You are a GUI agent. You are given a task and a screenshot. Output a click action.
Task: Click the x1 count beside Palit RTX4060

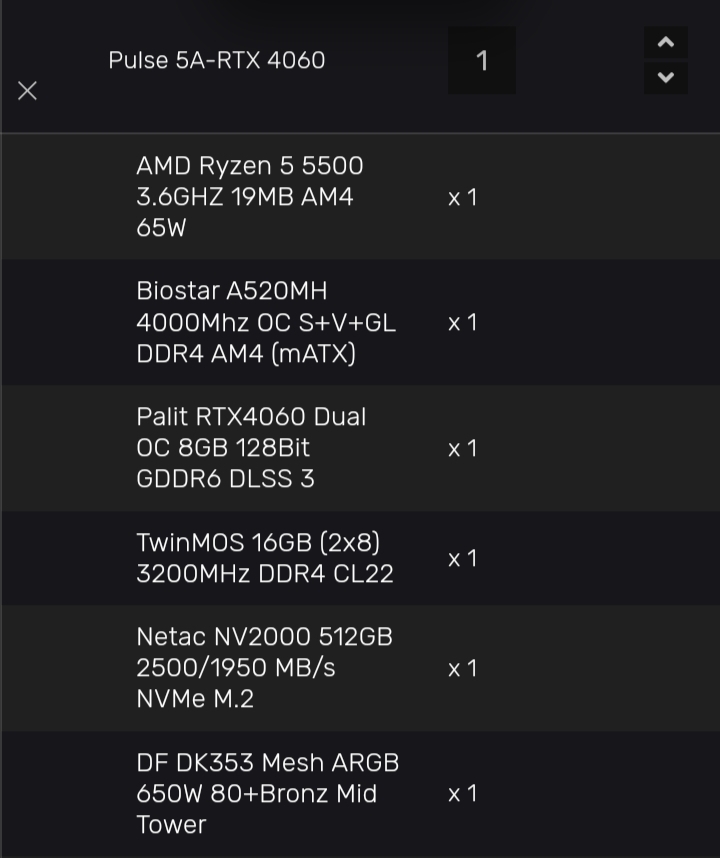(463, 449)
